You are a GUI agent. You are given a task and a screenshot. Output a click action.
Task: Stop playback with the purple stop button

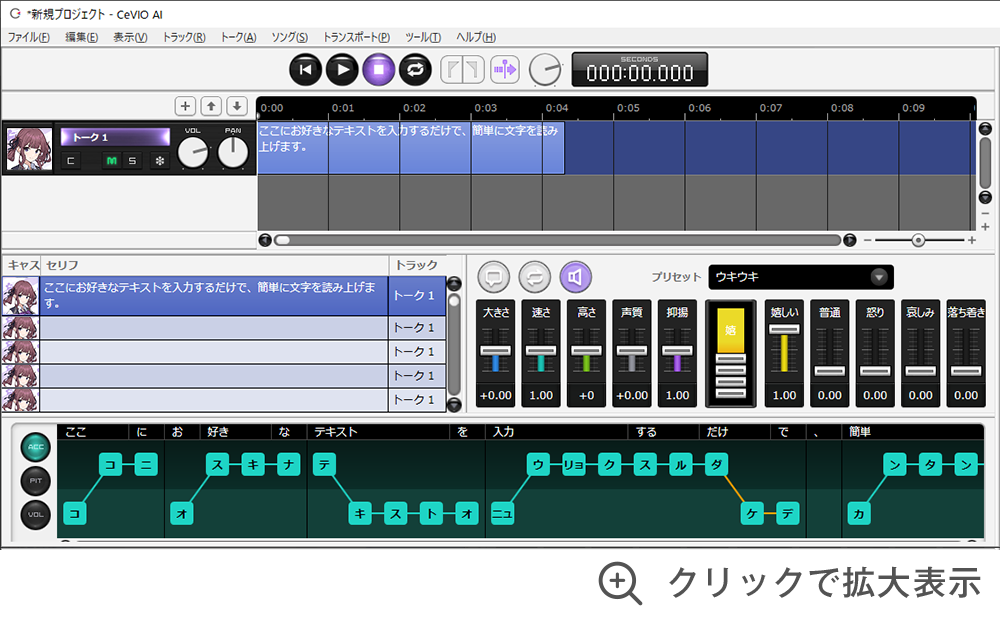tap(379, 70)
